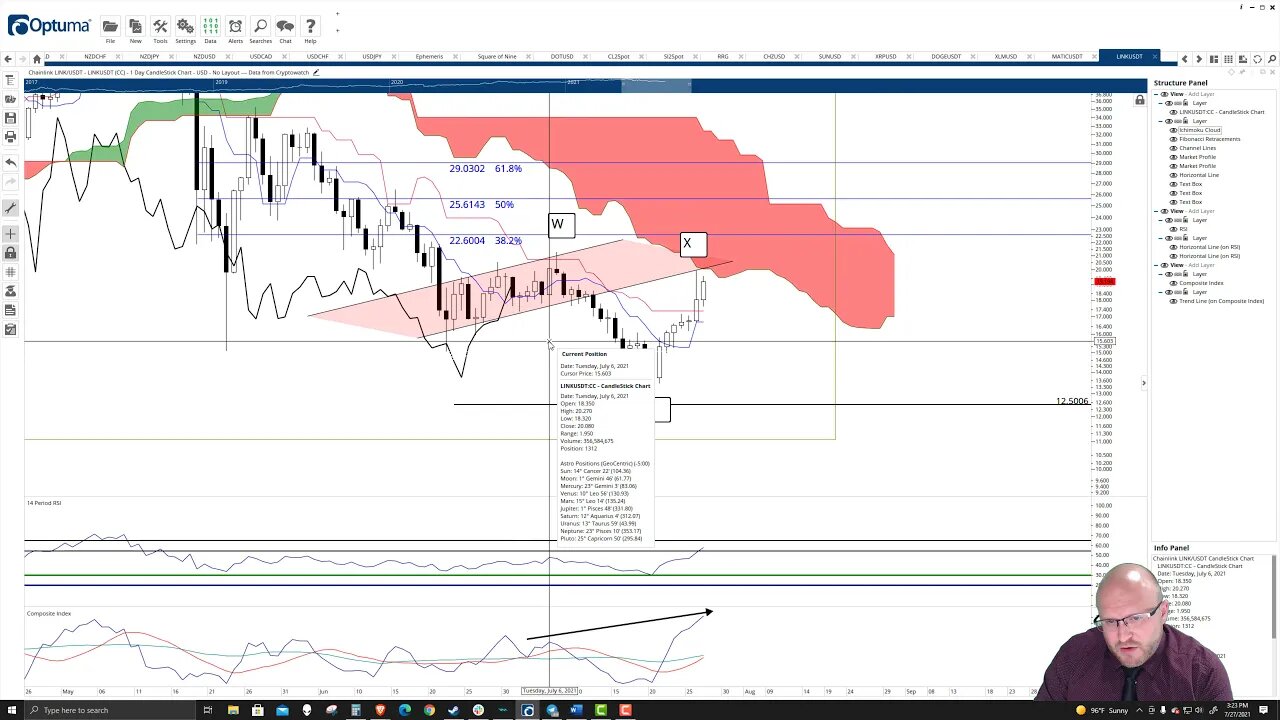Switch to the Square of Nine tab
1280x720 pixels.
[497, 57]
